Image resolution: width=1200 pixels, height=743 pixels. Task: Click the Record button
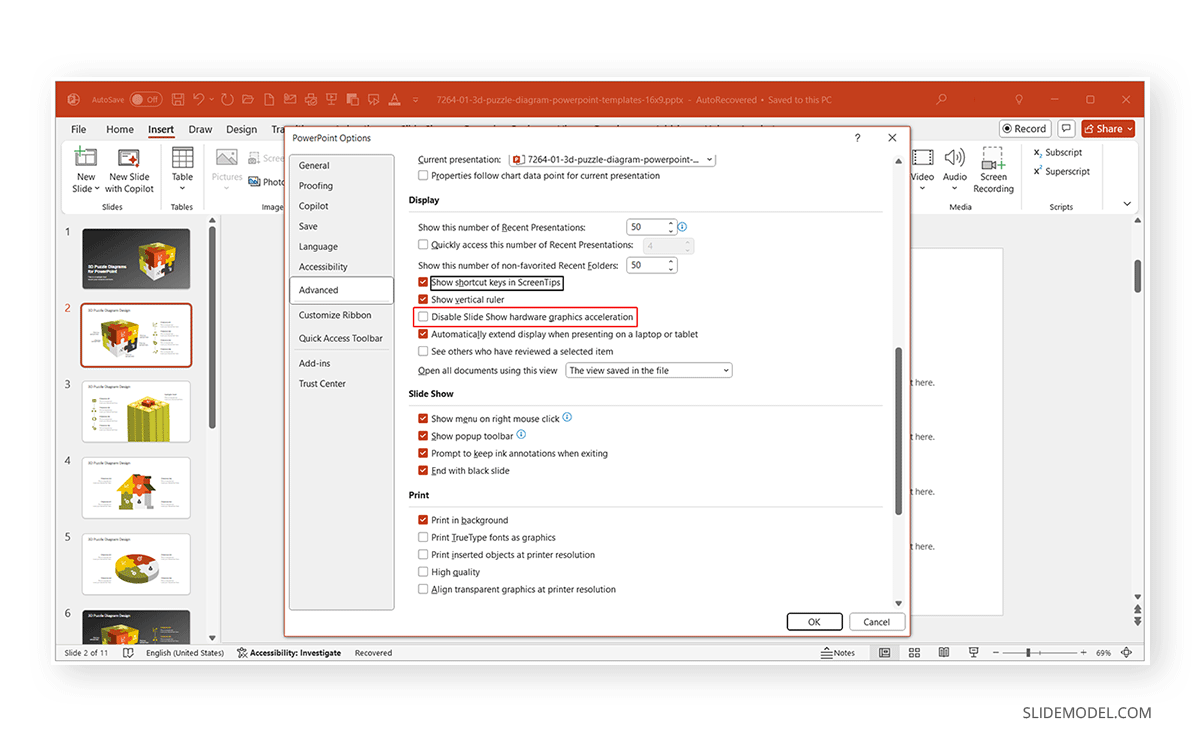pyautogui.click(x=1024, y=128)
